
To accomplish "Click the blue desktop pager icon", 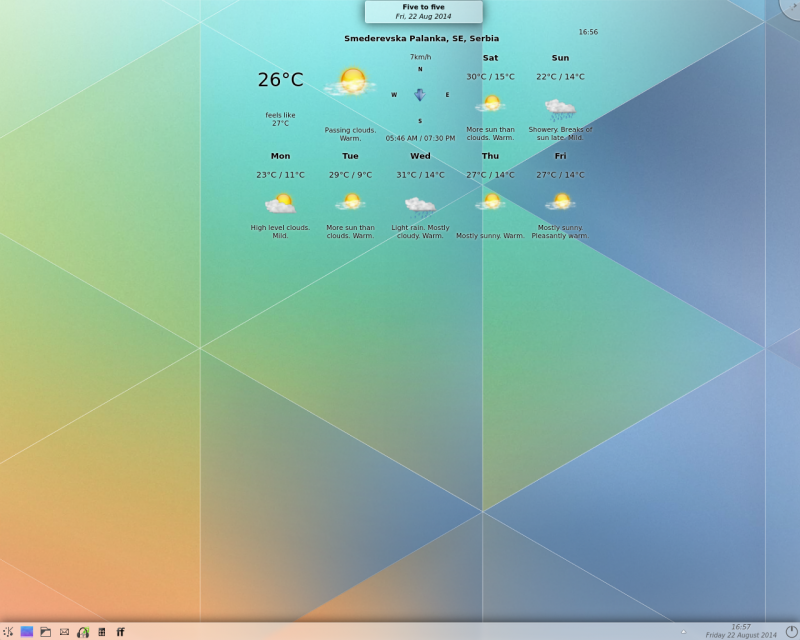I will coord(27,632).
